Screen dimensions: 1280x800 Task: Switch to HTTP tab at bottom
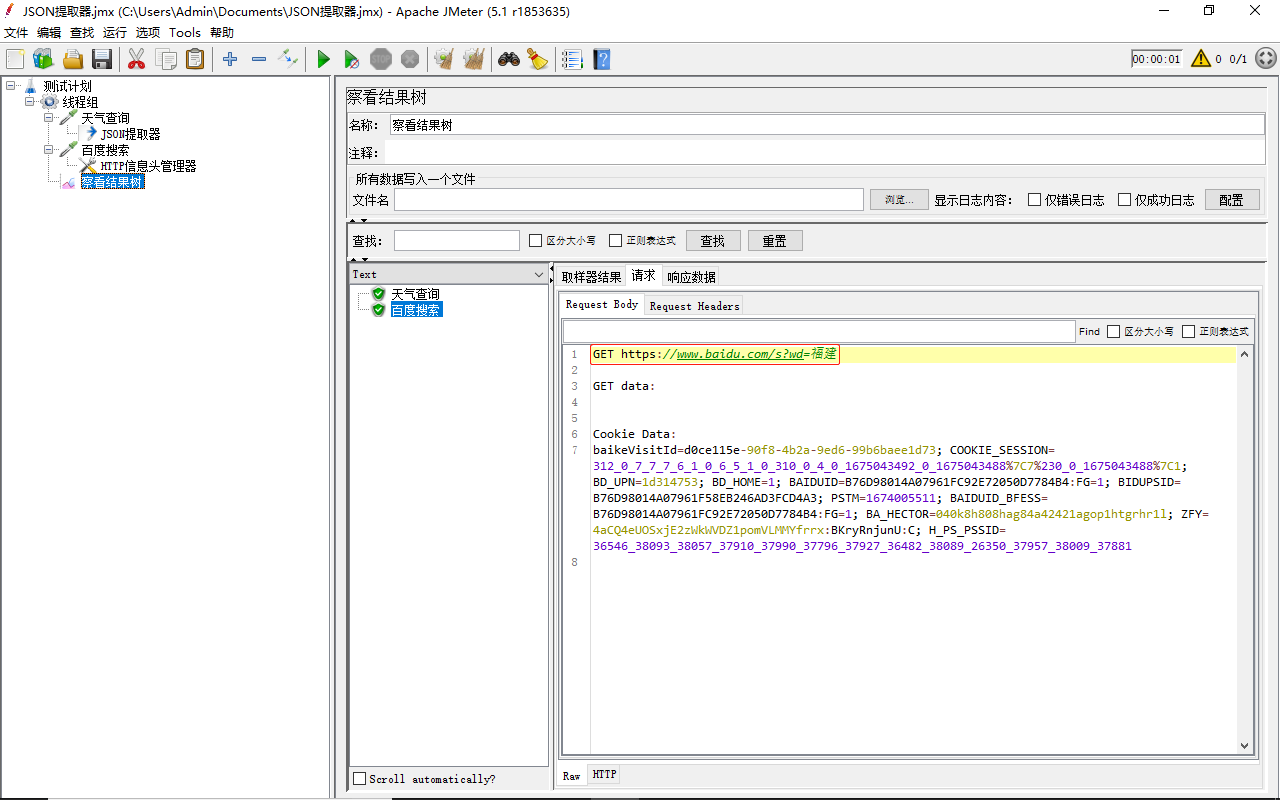pyautogui.click(x=604, y=774)
